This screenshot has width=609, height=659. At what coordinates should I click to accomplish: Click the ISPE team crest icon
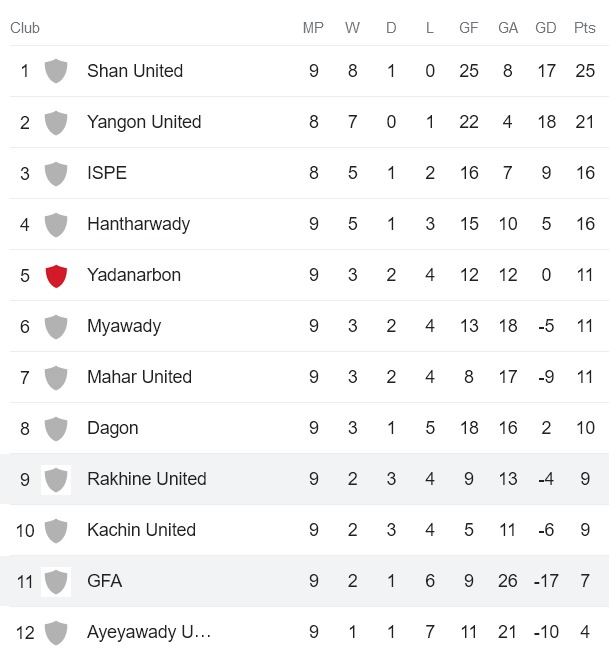click(x=56, y=173)
